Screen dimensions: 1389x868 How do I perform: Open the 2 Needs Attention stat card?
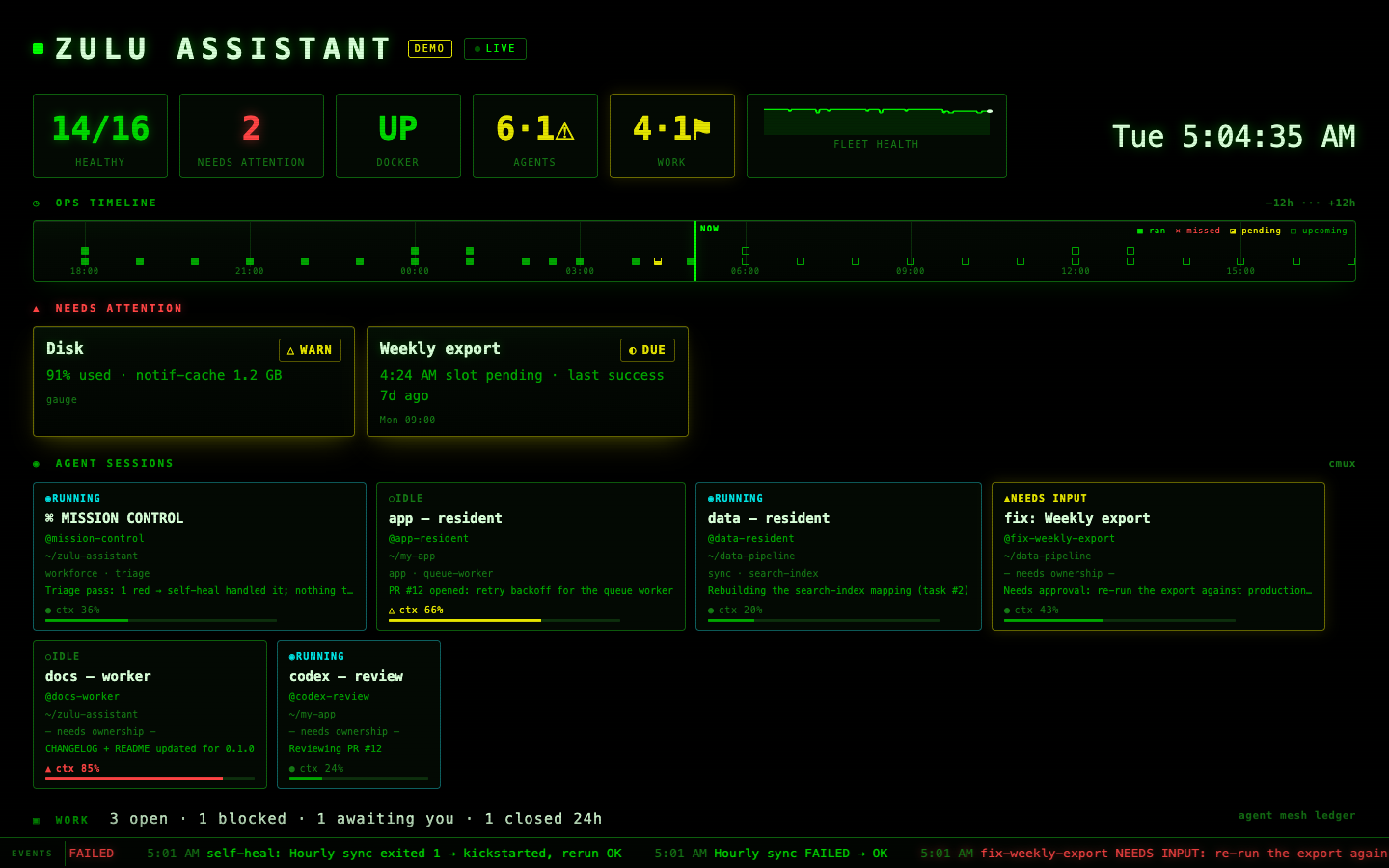[252, 136]
